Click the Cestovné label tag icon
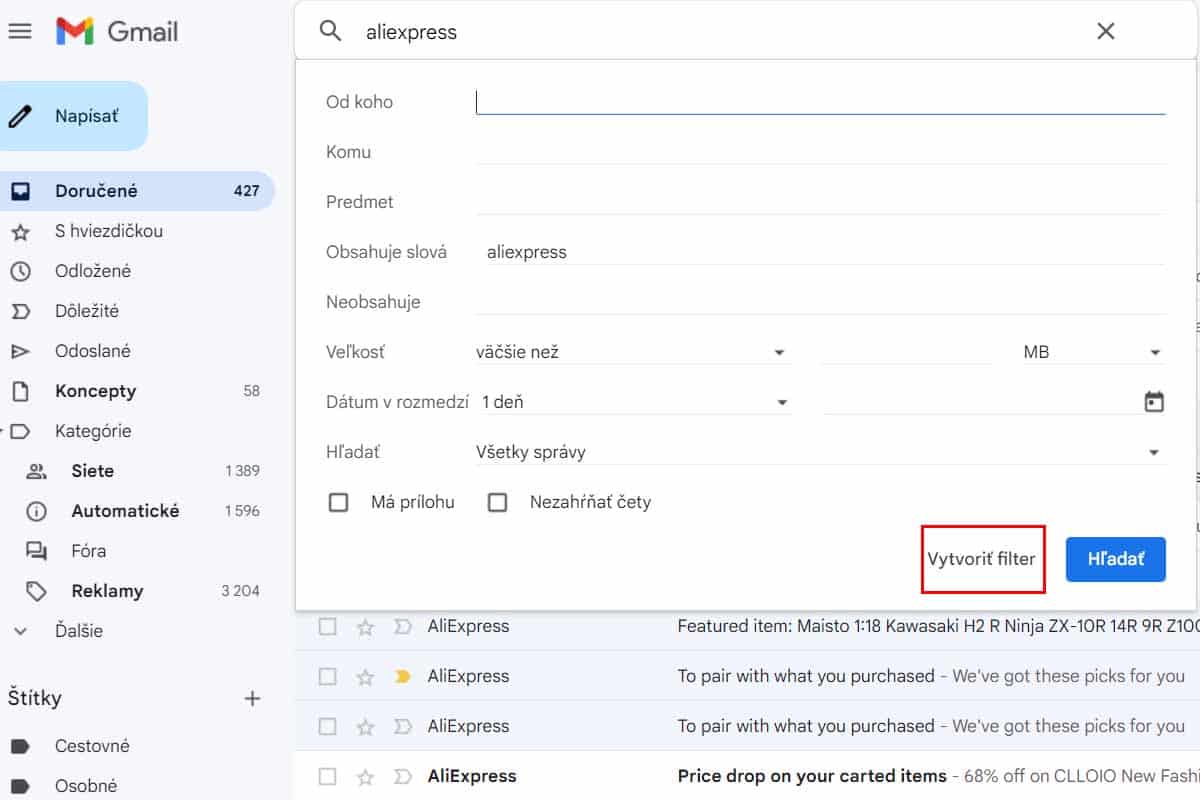1200x800 pixels. point(20,746)
